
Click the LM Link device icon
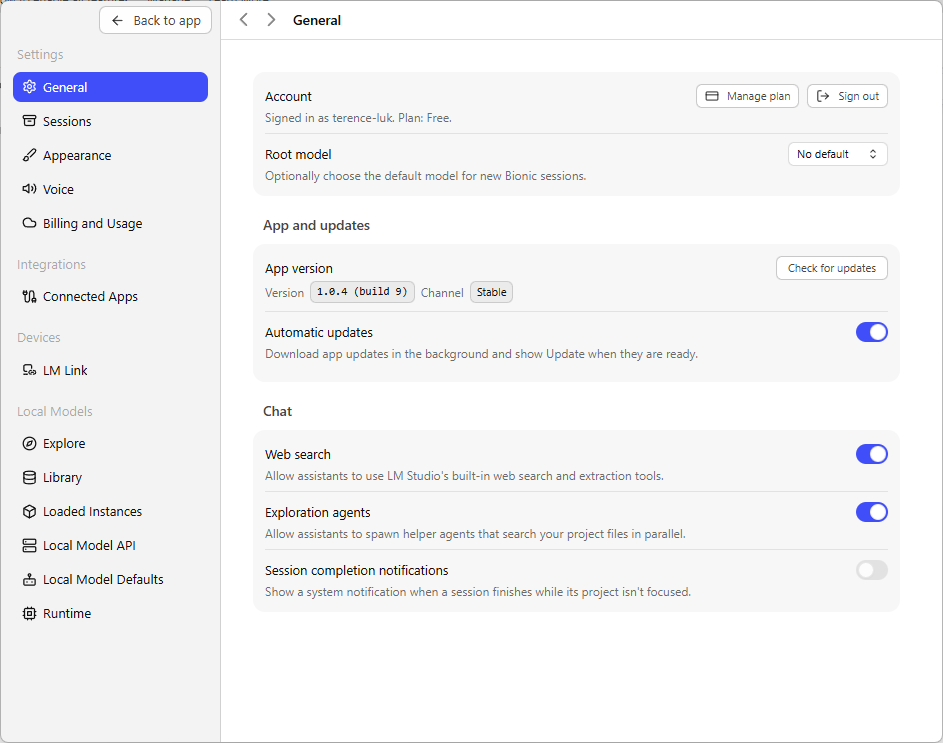(29, 370)
